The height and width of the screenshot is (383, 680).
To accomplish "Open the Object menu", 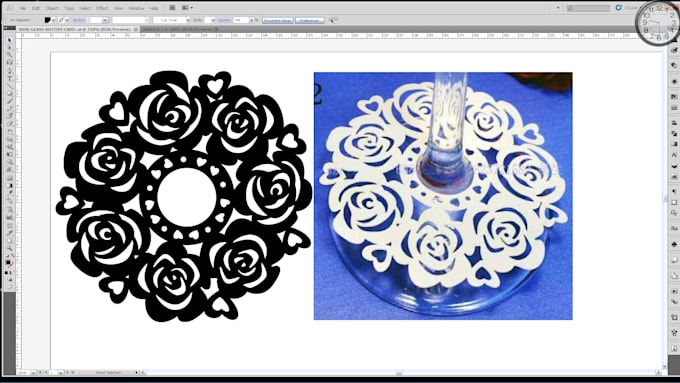I will tap(52, 8).
